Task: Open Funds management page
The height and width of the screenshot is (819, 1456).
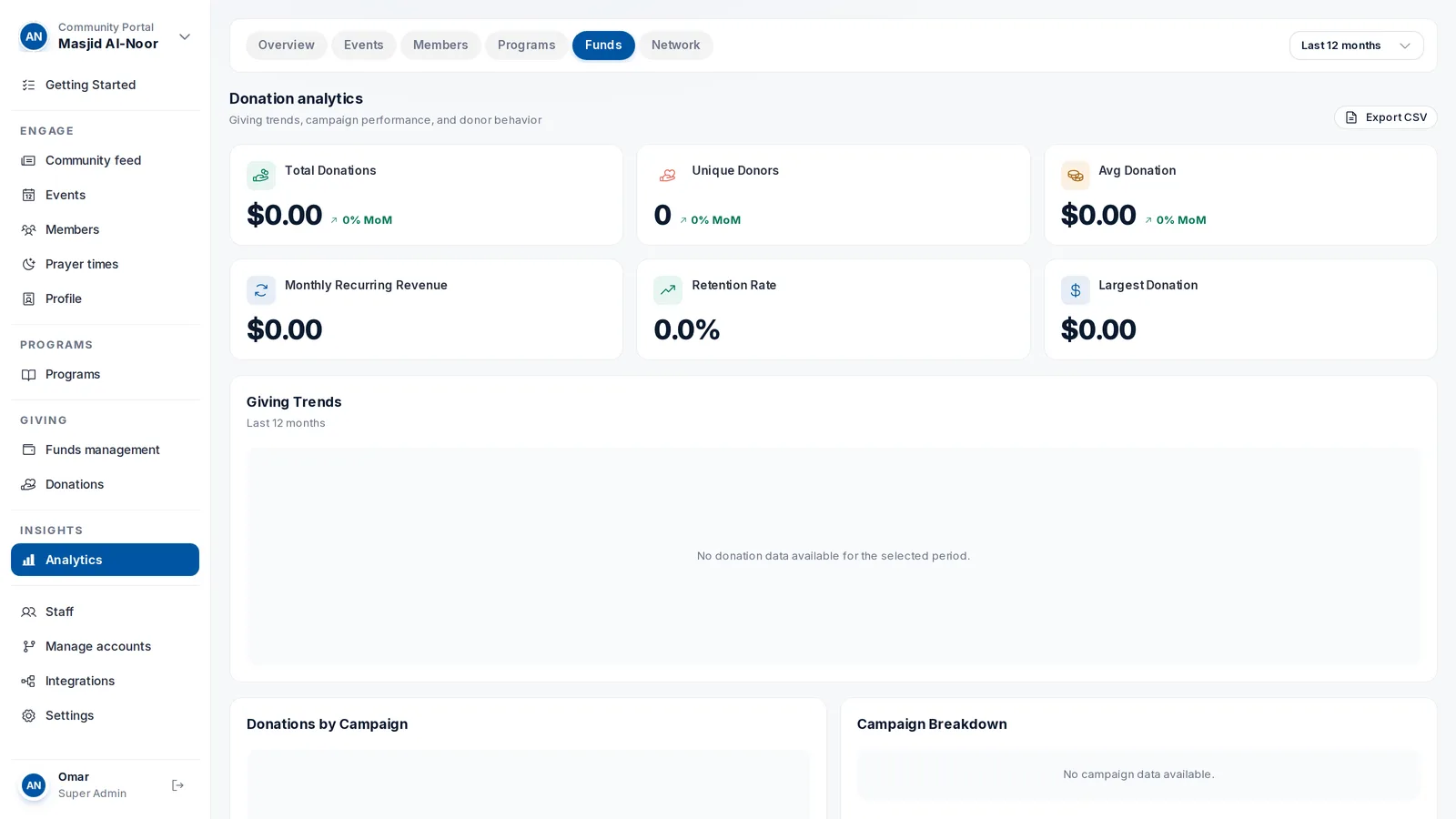Action: 105,450
